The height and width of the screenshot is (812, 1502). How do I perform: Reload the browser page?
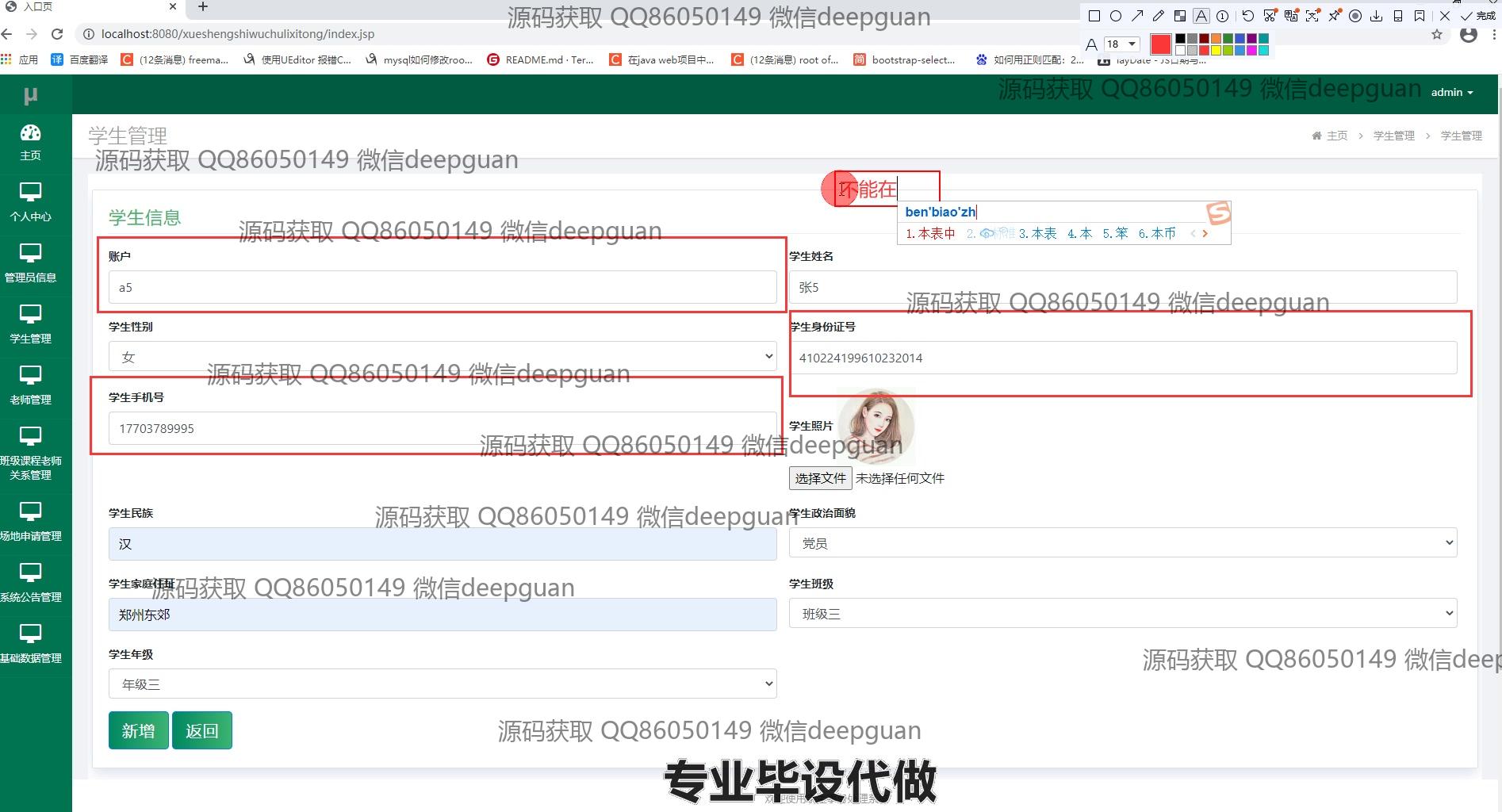pos(57,34)
